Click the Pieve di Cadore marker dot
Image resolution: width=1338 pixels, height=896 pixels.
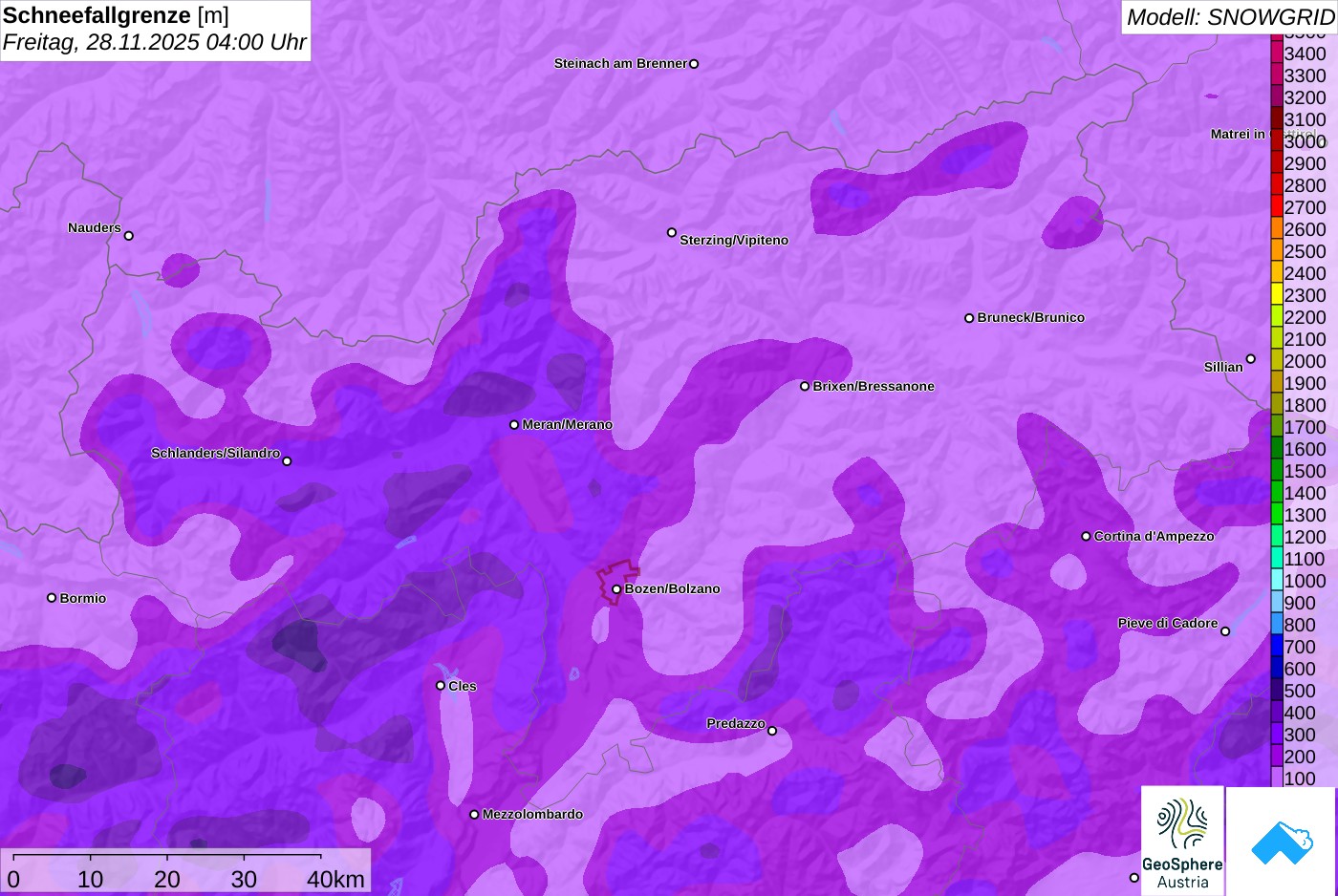pyautogui.click(x=1225, y=631)
